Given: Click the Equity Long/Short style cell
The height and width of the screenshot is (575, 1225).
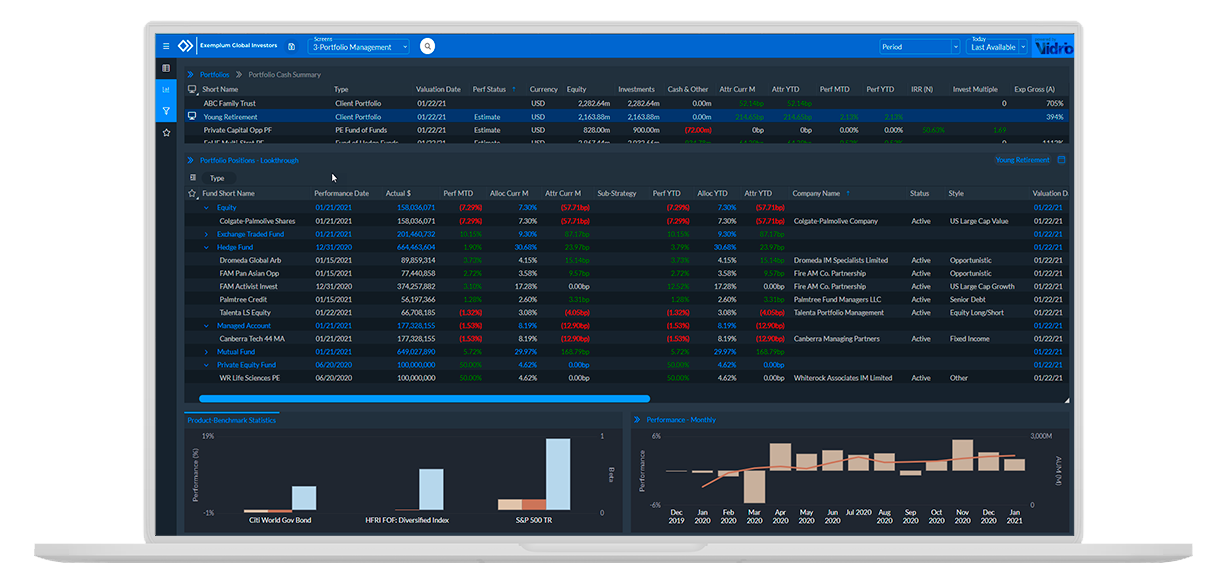Looking at the screenshot, I should (974, 312).
